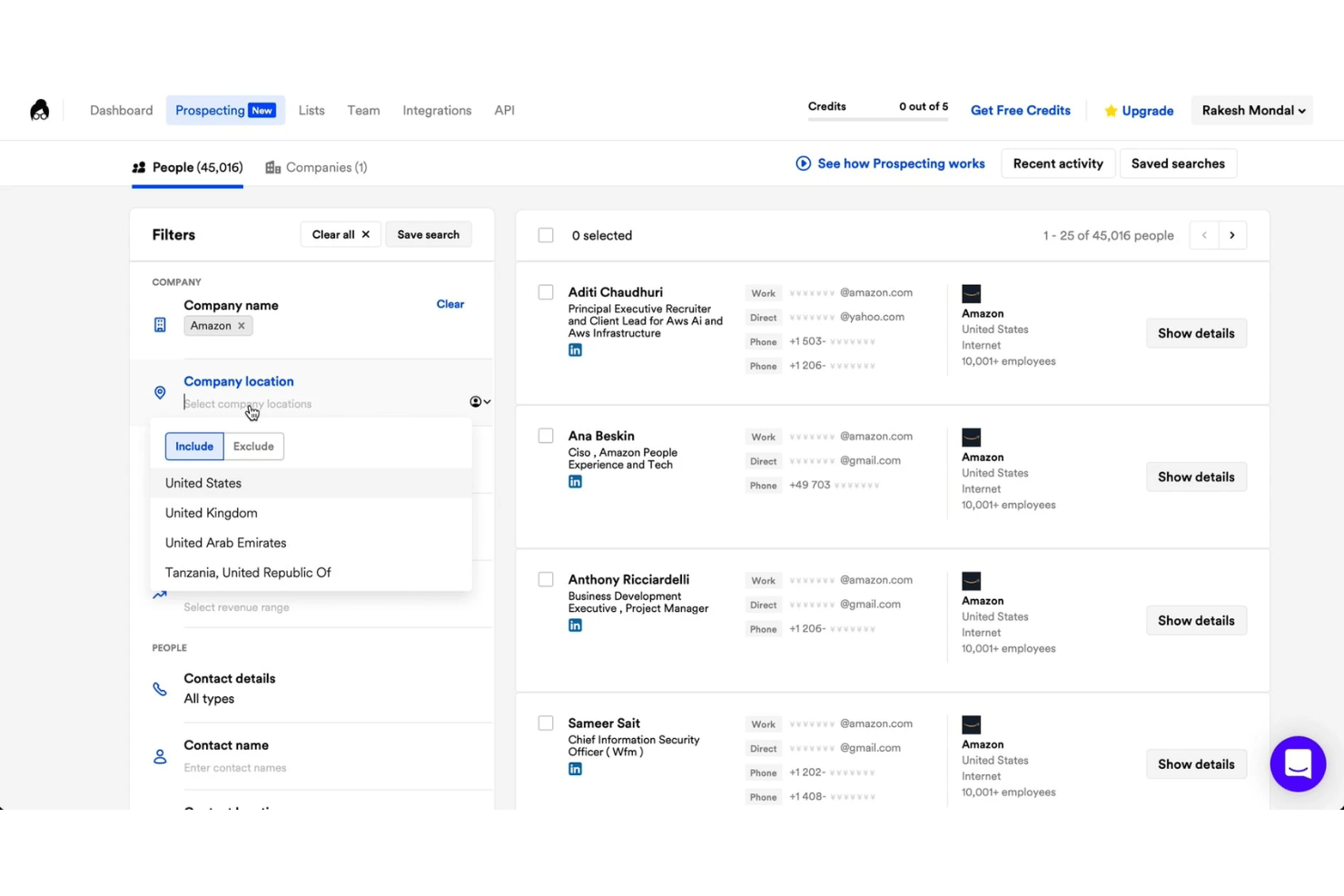1344x896 pixels.
Task: Click Aditi Chaudhuri's LinkedIn icon
Action: click(x=575, y=350)
